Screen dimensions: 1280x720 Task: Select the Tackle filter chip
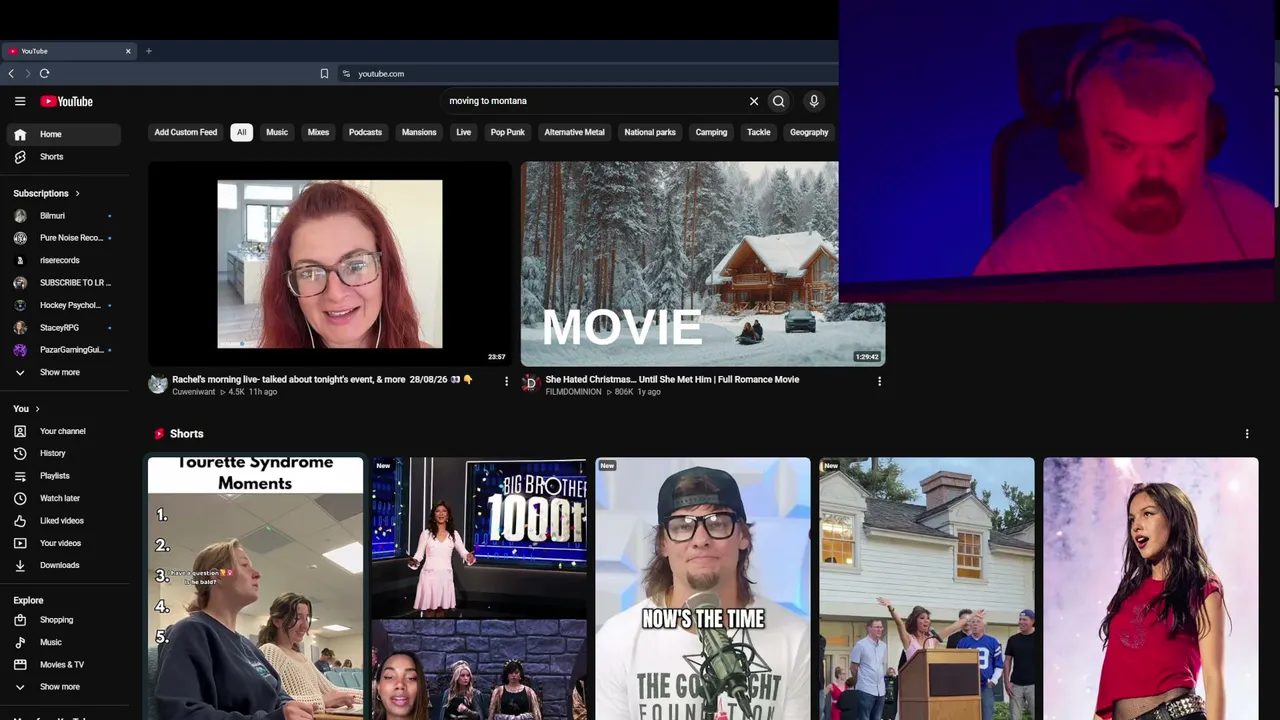point(759,132)
